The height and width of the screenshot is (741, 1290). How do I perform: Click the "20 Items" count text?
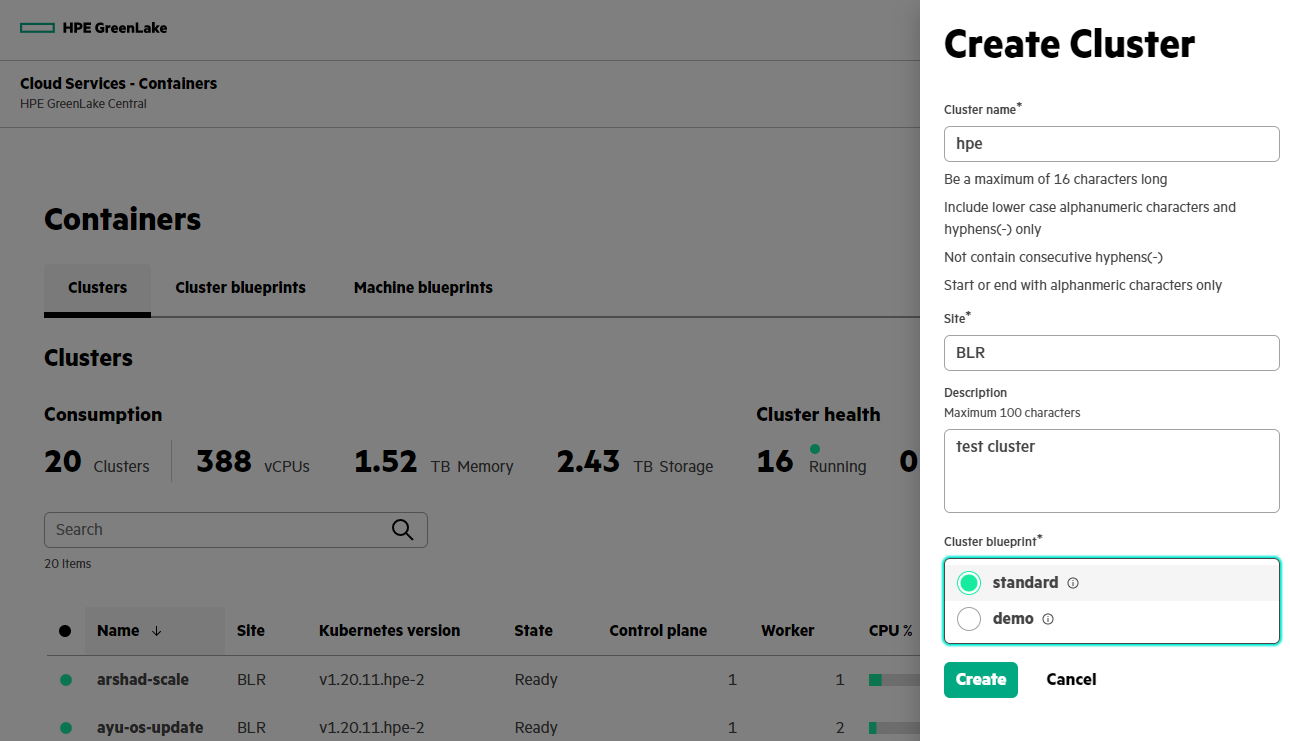coord(68,564)
